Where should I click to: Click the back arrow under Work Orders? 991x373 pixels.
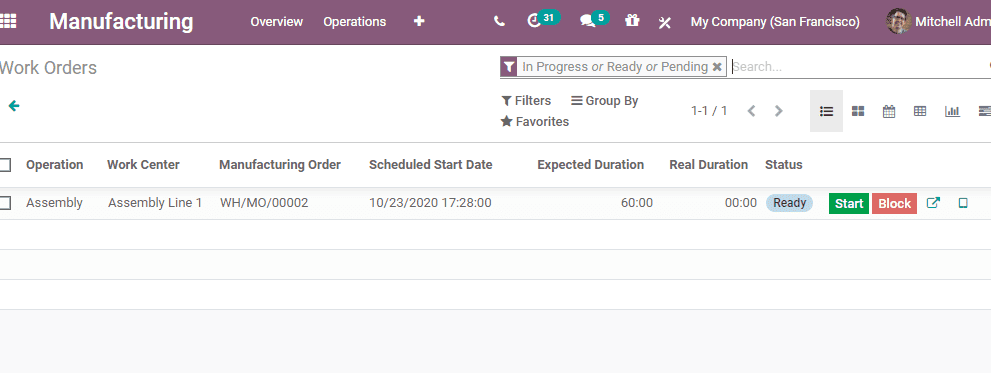14,106
